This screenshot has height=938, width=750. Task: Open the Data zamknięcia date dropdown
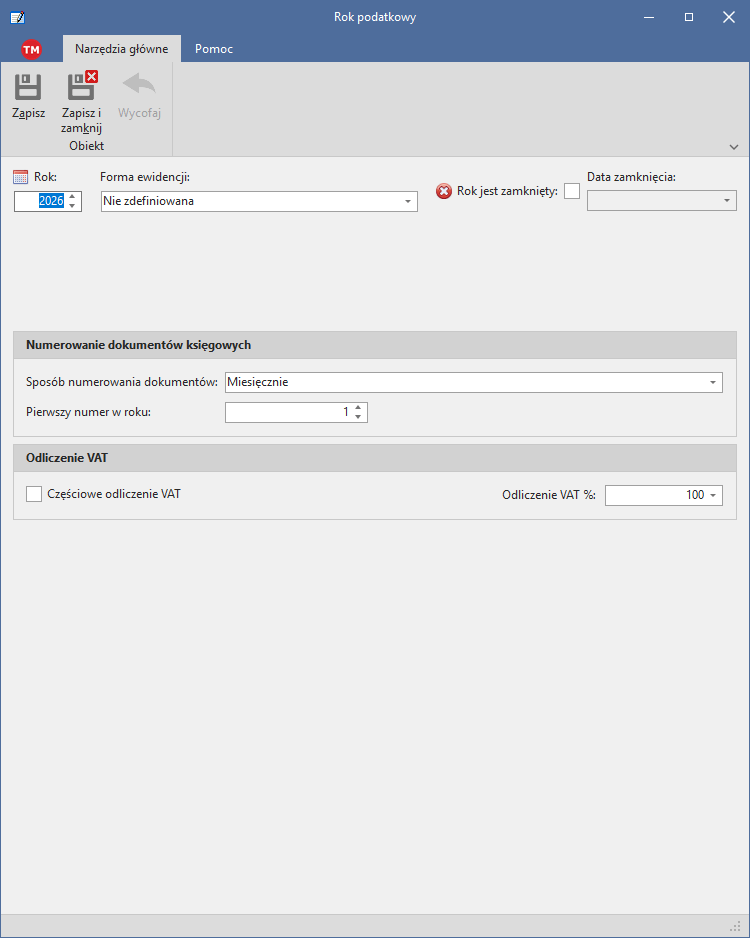click(x=727, y=200)
